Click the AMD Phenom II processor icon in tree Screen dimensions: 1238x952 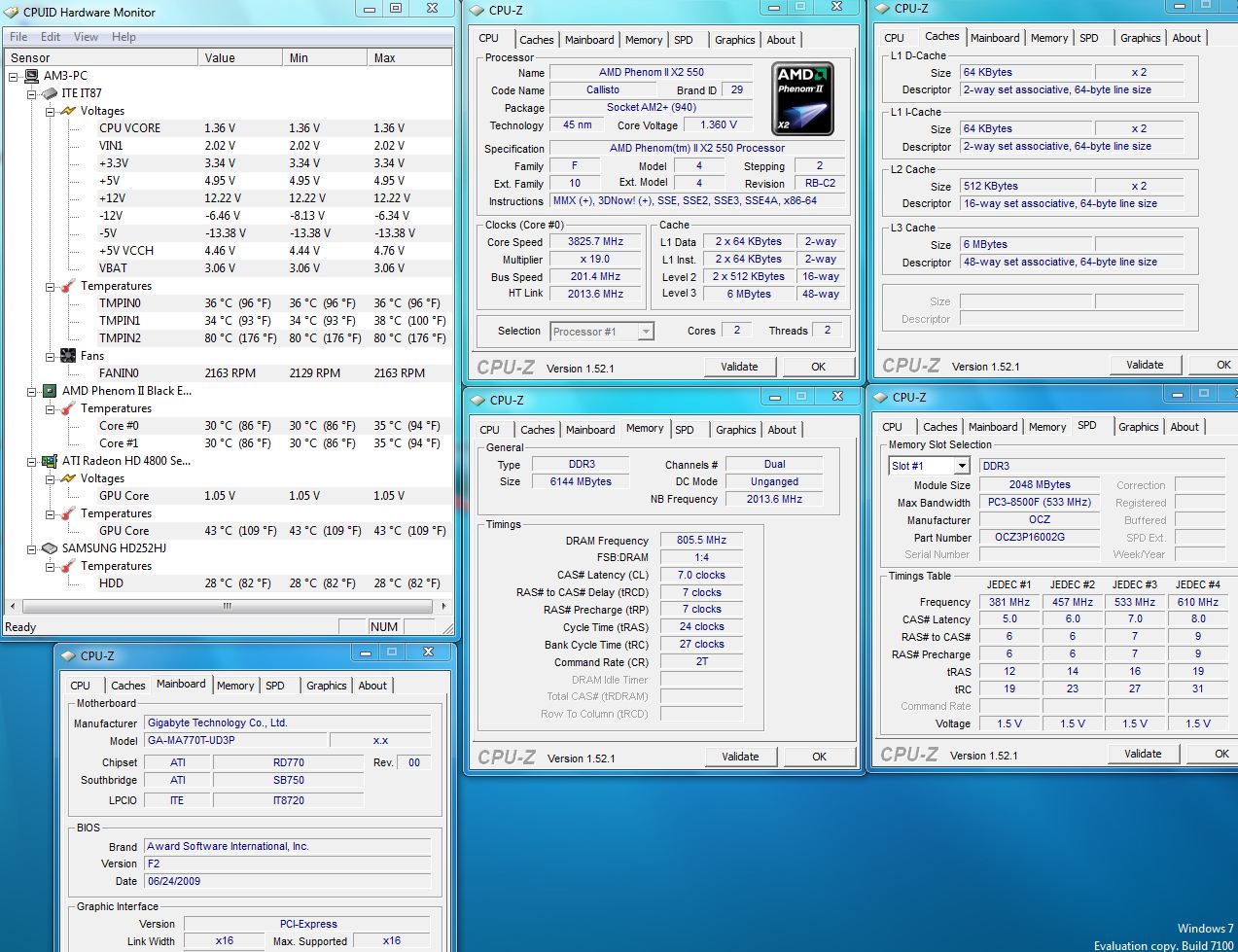coord(50,391)
